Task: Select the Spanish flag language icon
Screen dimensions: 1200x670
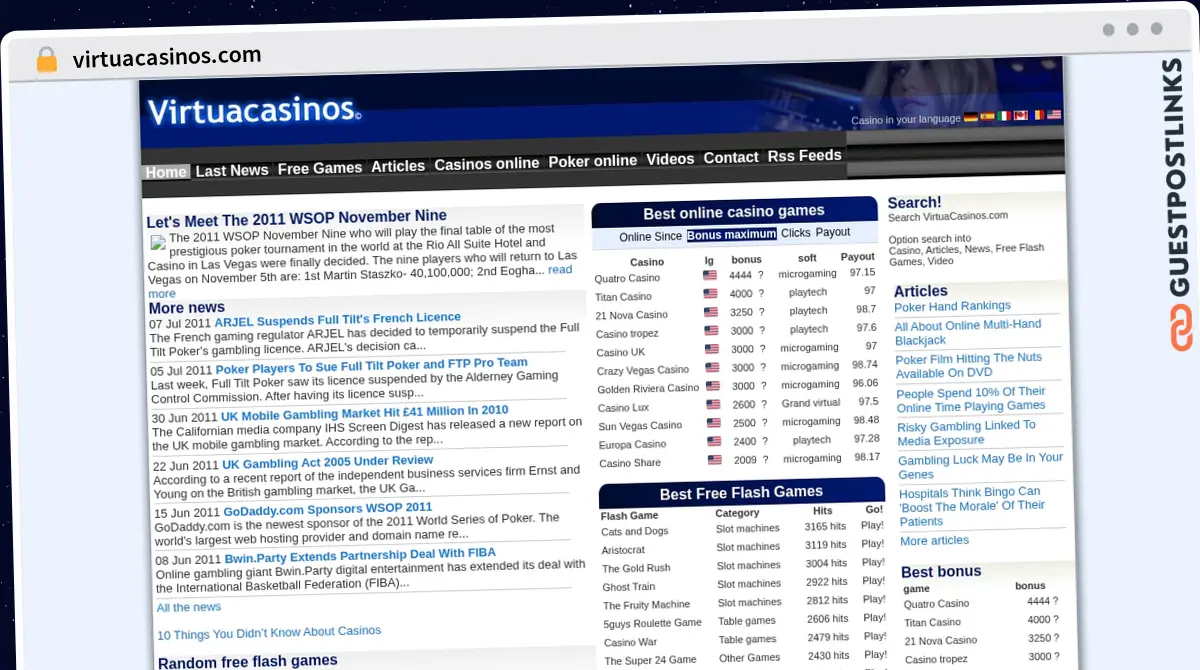Action: tap(987, 117)
